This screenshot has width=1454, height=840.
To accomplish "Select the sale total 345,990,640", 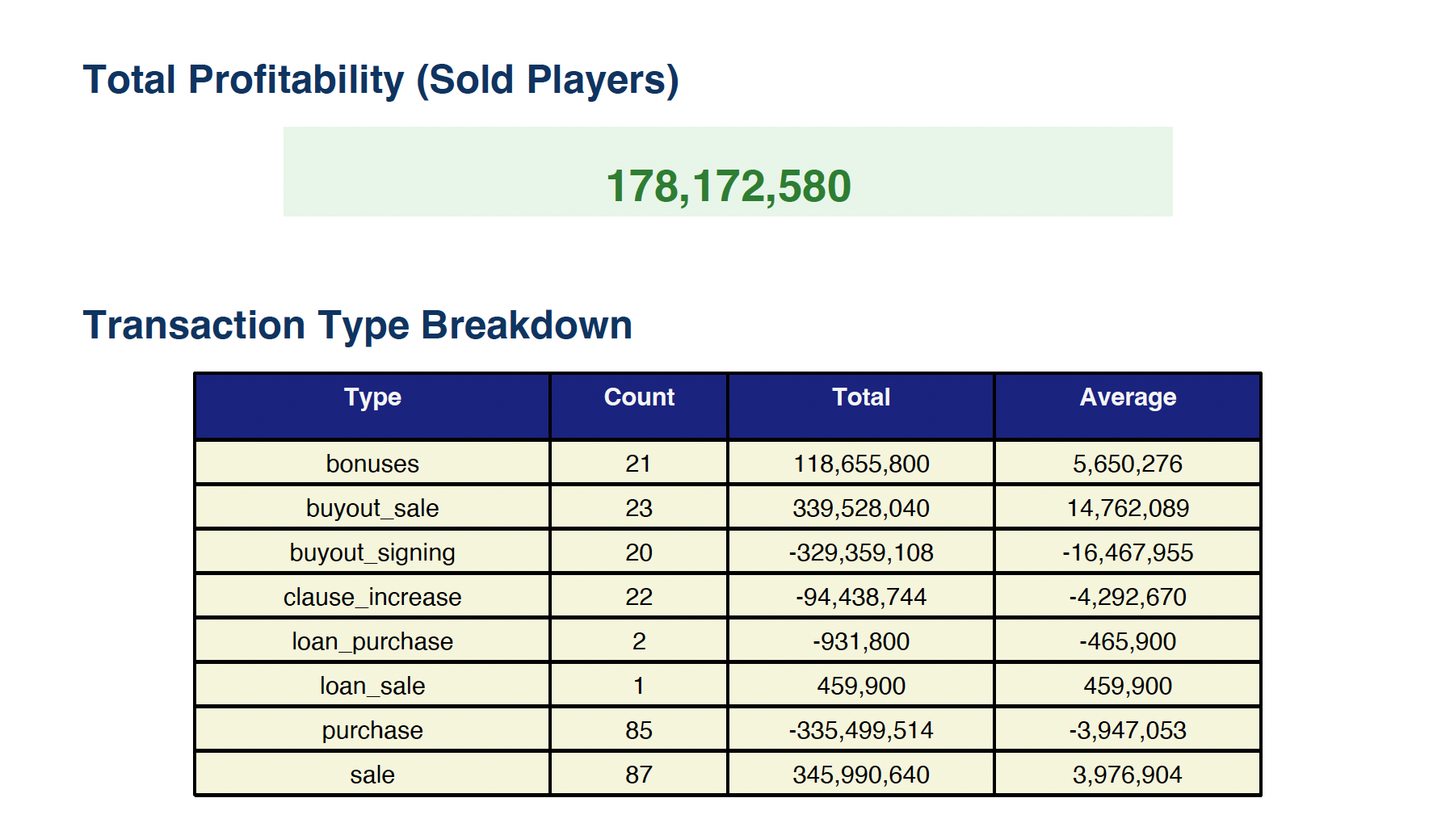I will point(860,775).
